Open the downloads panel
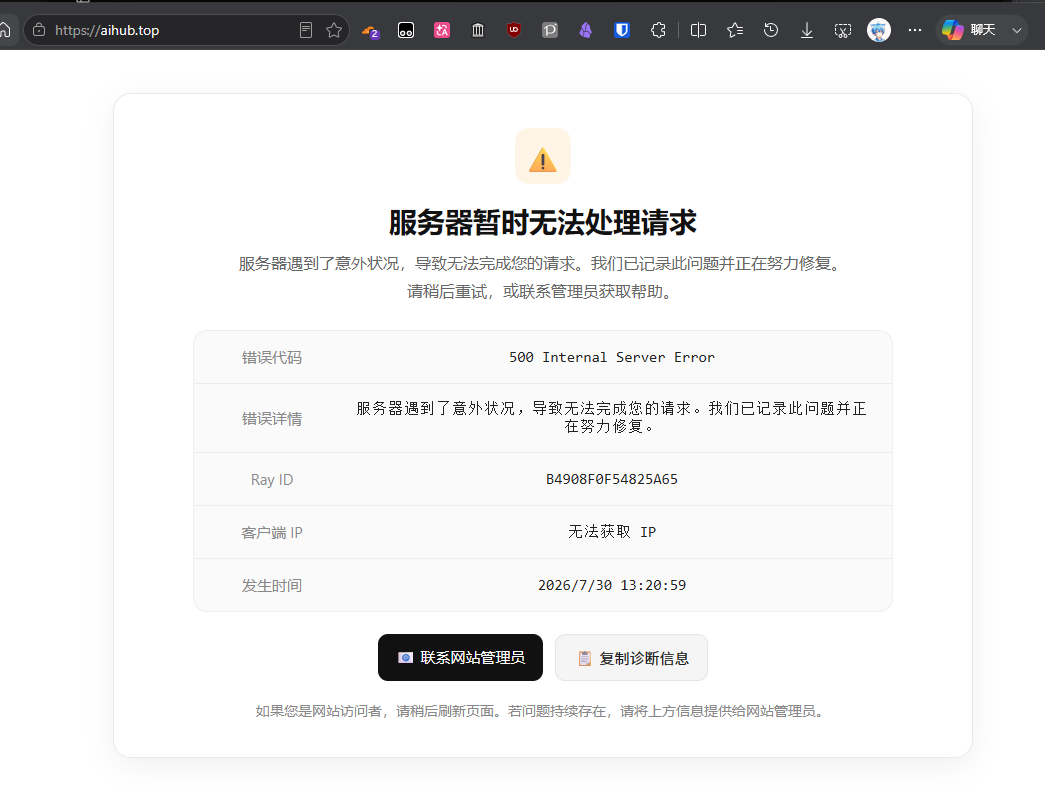Screen dimensions: 1045x791 (x=806, y=30)
